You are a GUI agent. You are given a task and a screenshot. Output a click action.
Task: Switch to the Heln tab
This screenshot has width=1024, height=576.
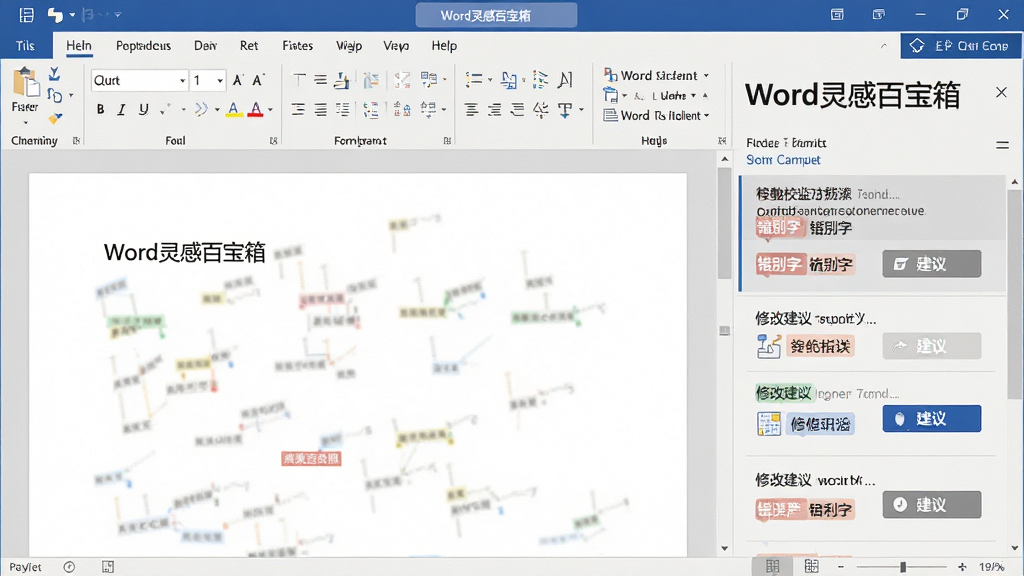coord(79,46)
